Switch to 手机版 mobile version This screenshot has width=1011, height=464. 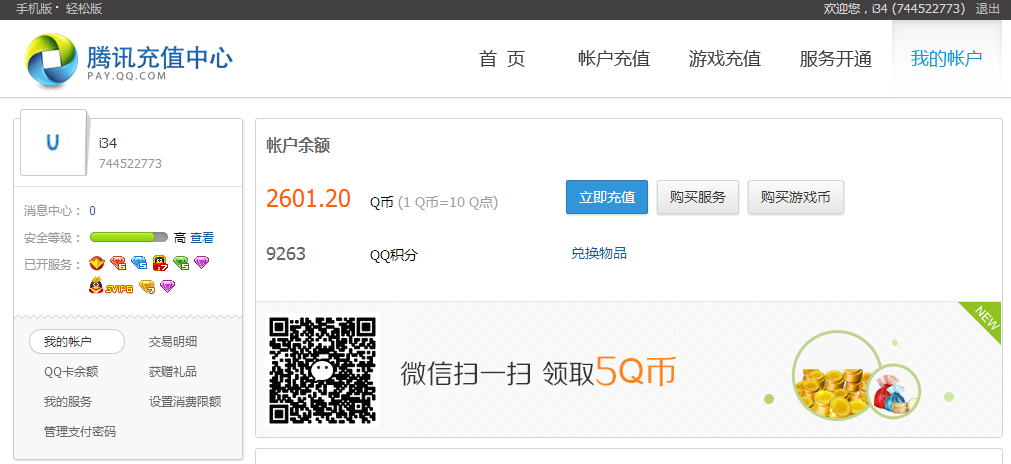pos(34,9)
